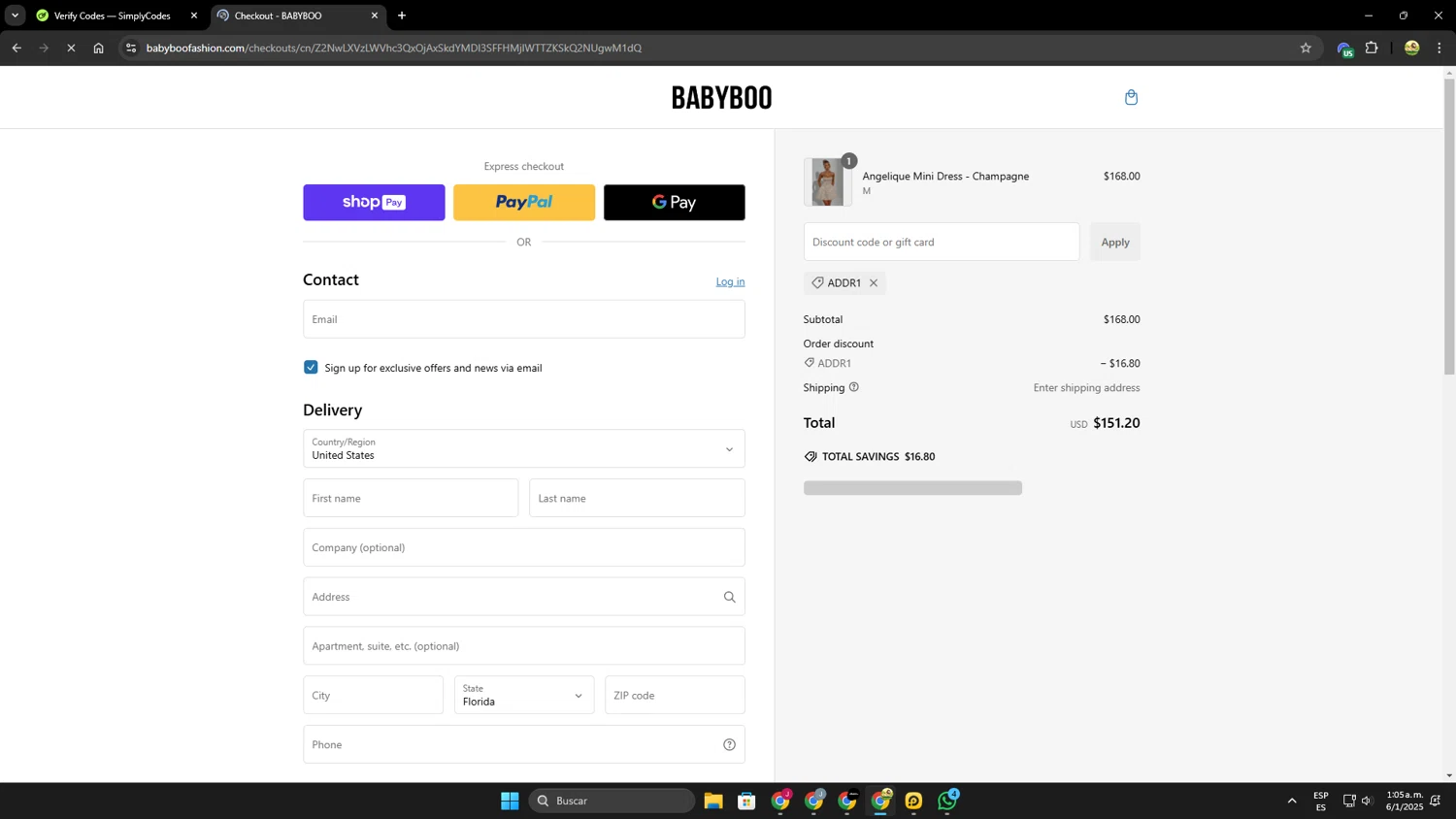Click the page vertical scrollbar
The height and width of the screenshot is (819, 1456).
[x=1449, y=225]
